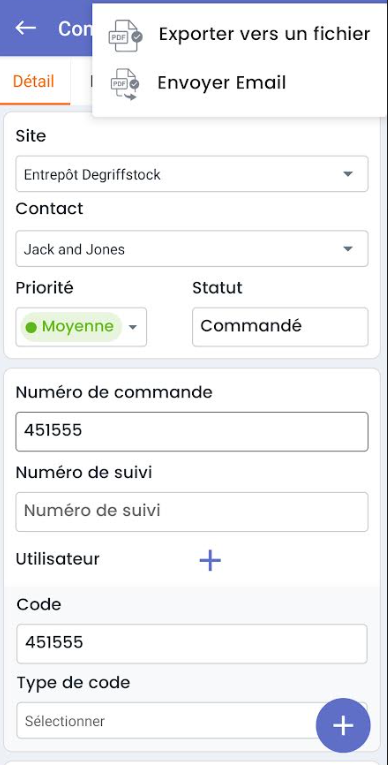Click the Statut field showing Commandé

(280, 327)
